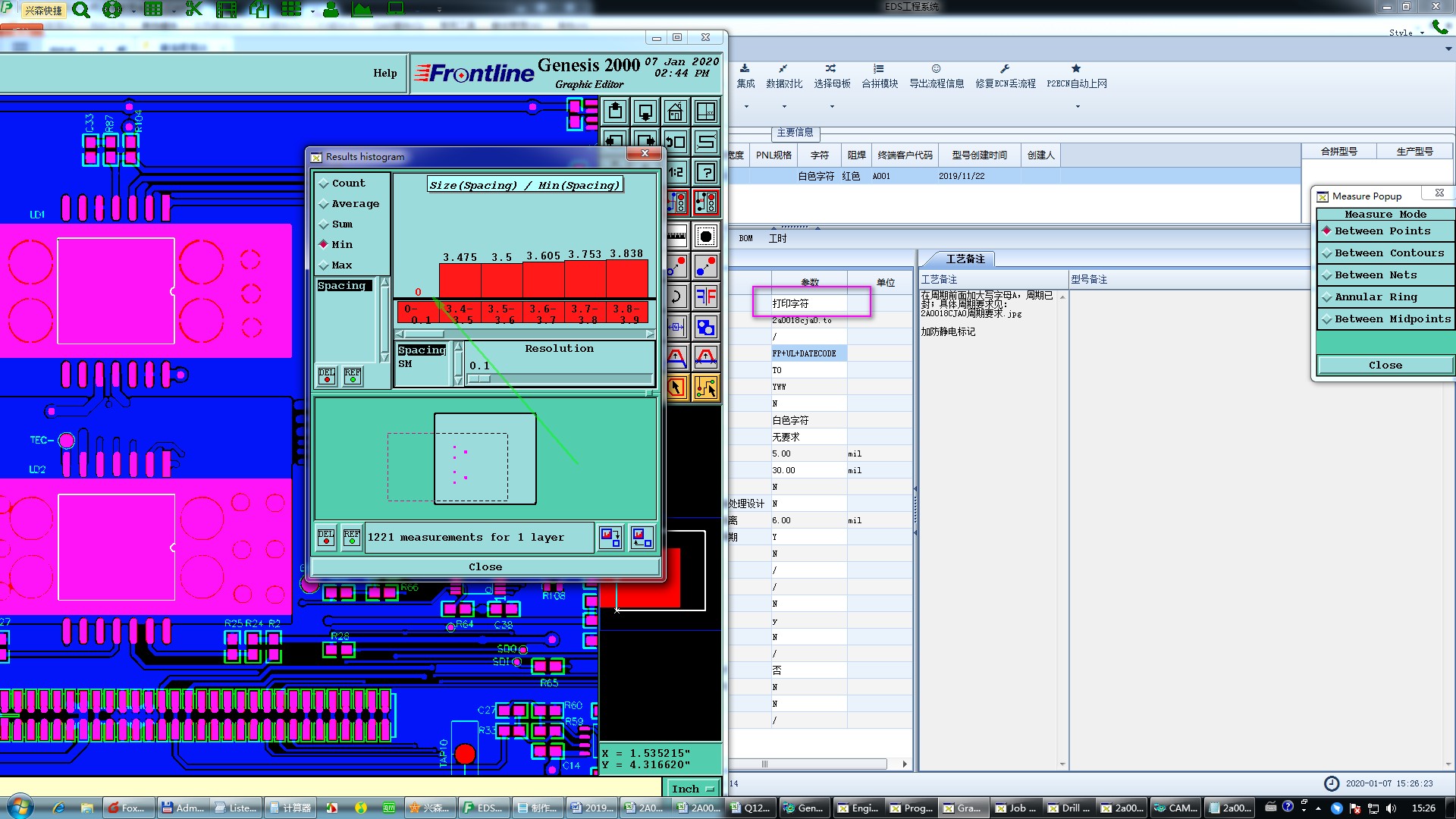Click the Home view icon
Image resolution: width=1456 pixels, height=819 pixels.
675,112
